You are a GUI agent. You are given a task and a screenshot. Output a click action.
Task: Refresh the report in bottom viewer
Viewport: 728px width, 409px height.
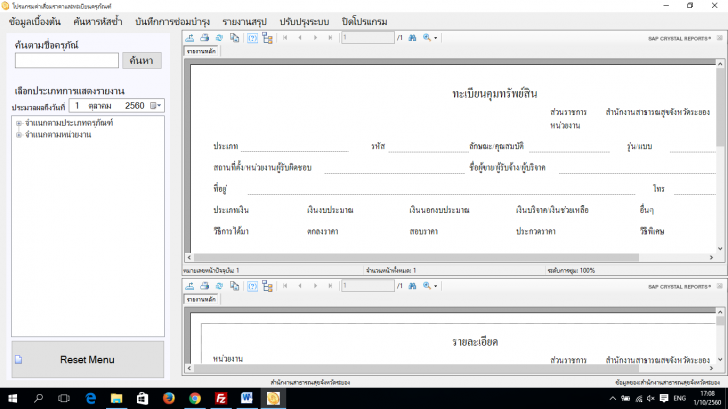(x=219, y=286)
